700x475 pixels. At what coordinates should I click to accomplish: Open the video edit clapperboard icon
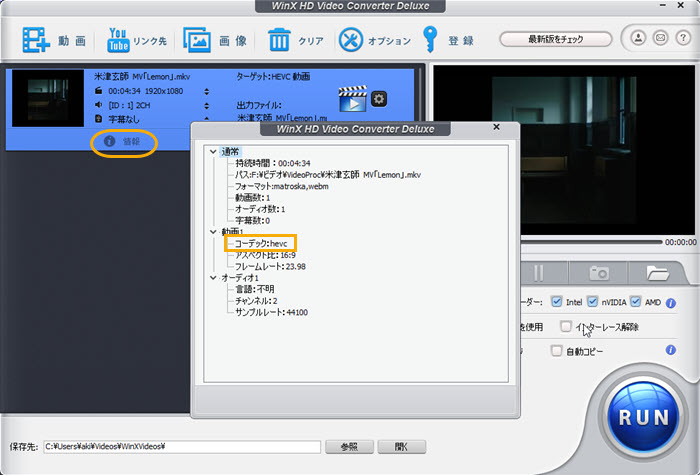tap(353, 99)
